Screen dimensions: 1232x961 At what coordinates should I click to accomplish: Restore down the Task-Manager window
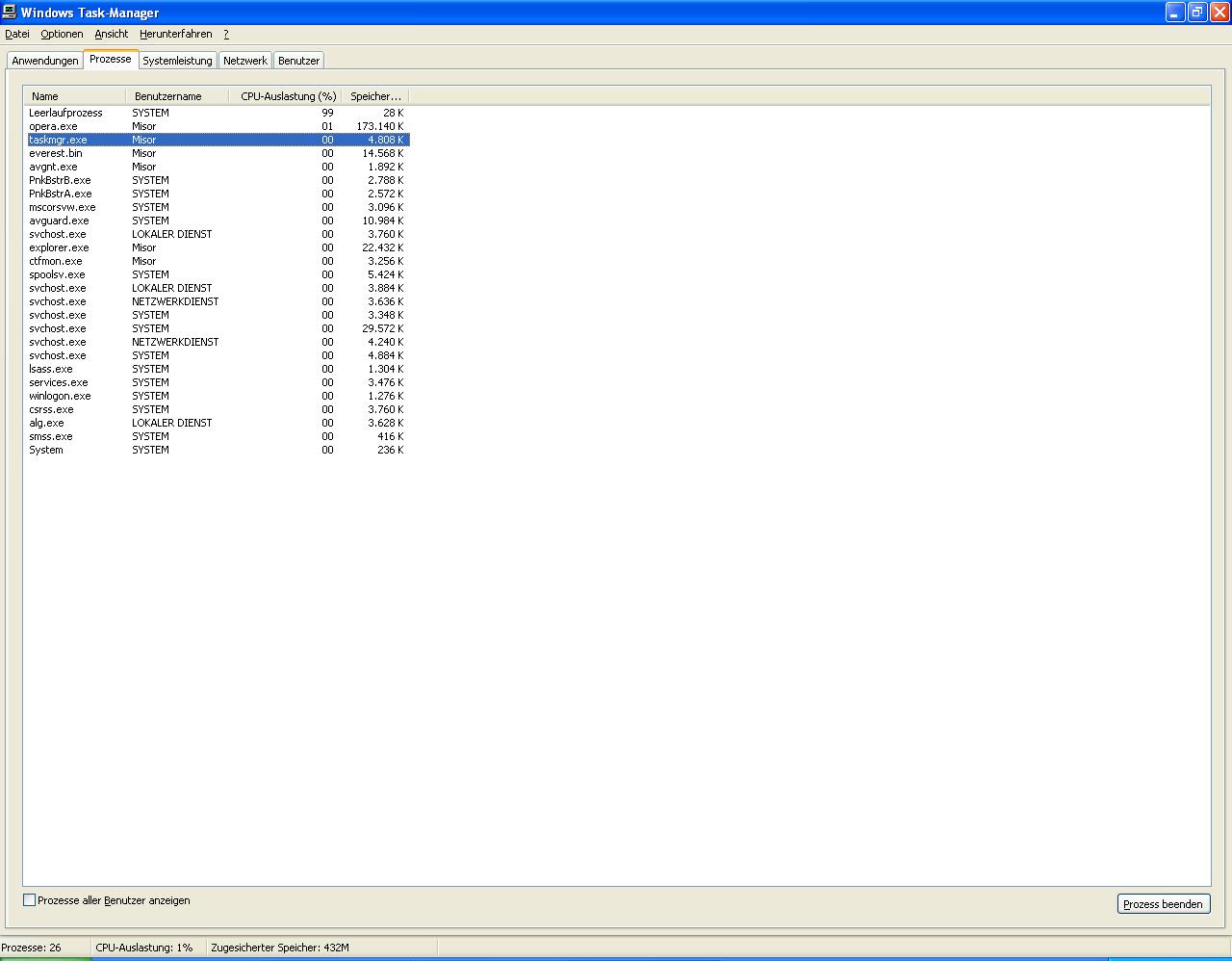(1197, 12)
